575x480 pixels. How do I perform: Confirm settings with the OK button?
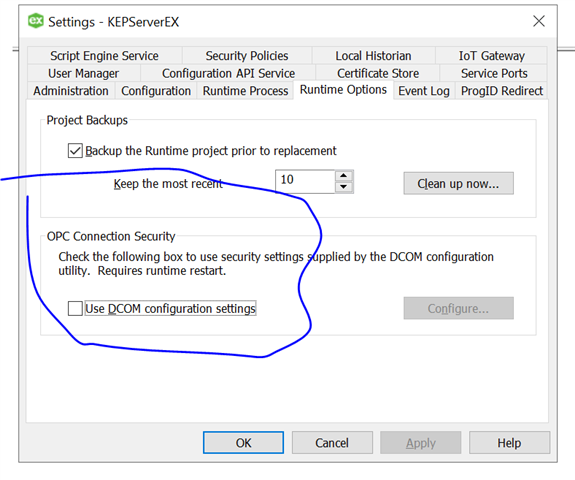(x=243, y=443)
